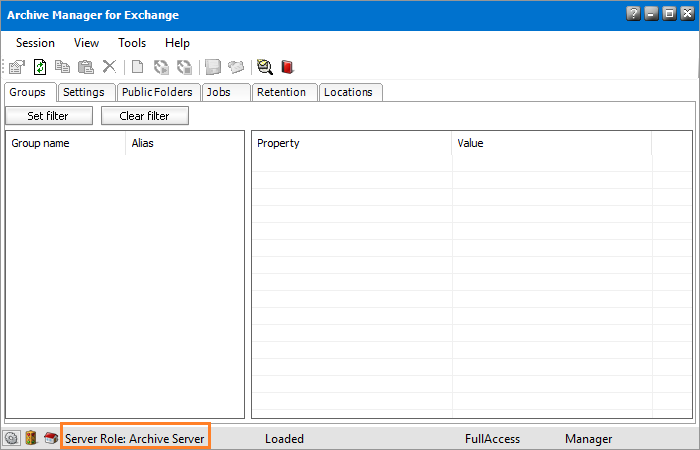Image resolution: width=700 pixels, height=450 pixels.
Task: Click the Value column header
Action: click(552, 143)
